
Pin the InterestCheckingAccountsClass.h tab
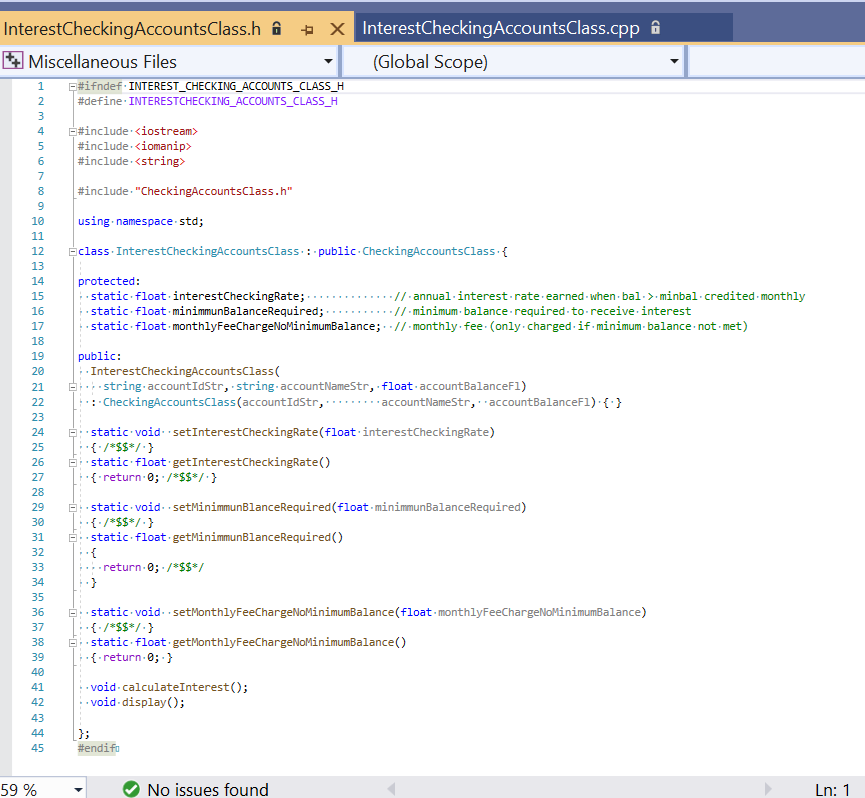[x=309, y=28]
